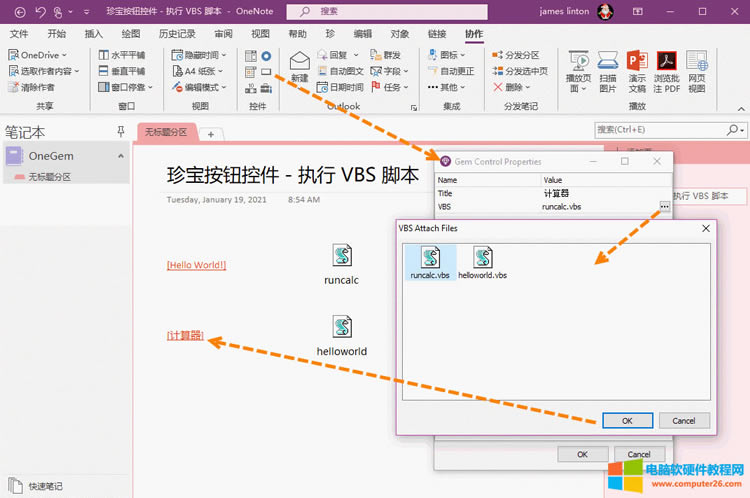Image resolution: width=750 pixels, height=498 pixels.
Task: Open 浏览批注 PDF tool
Action: (667, 70)
